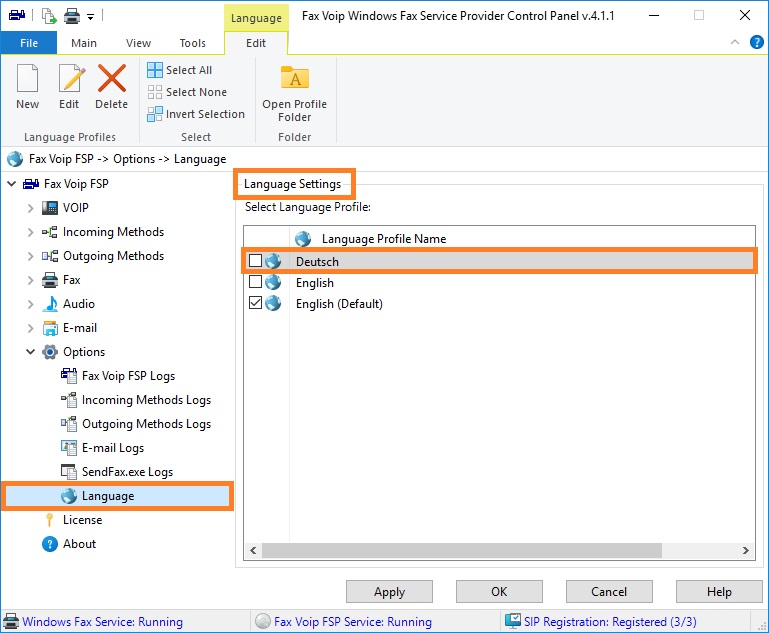The image size is (769, 633).
Task: Switch to the Edit ribbon tab
Action: click(x=256, y=43)
